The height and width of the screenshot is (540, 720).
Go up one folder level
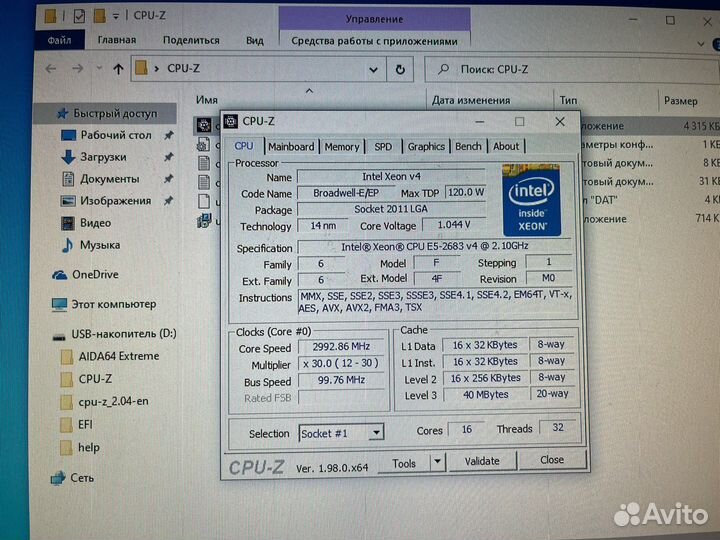coord(118,69)
